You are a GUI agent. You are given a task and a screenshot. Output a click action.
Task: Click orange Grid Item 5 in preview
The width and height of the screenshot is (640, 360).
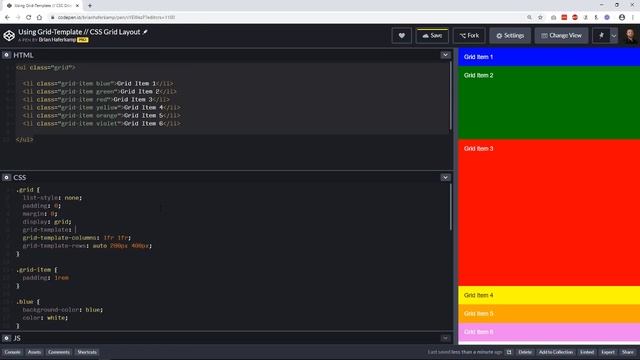click(549, 313)
